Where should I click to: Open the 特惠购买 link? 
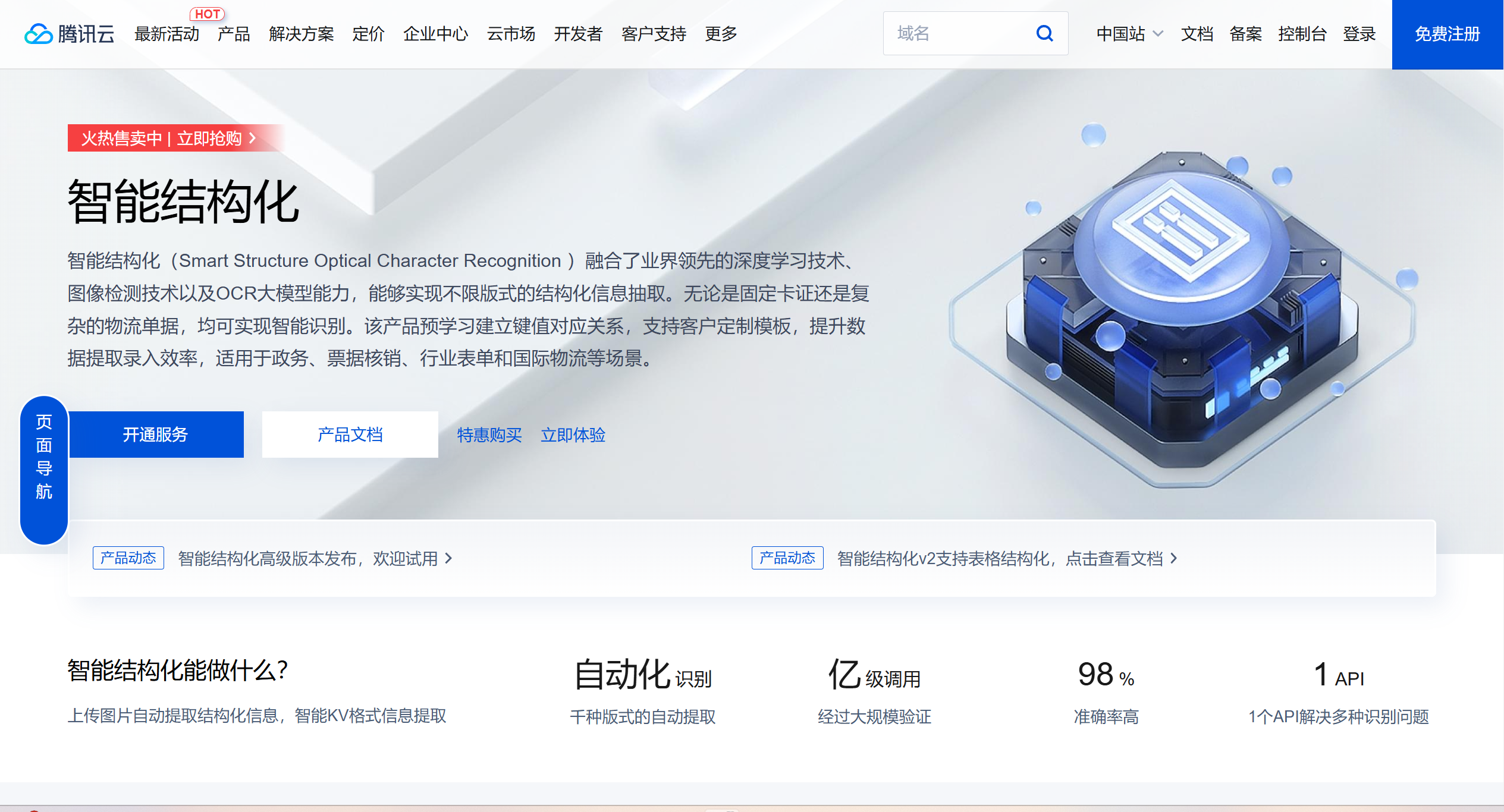tap(489, 435)
